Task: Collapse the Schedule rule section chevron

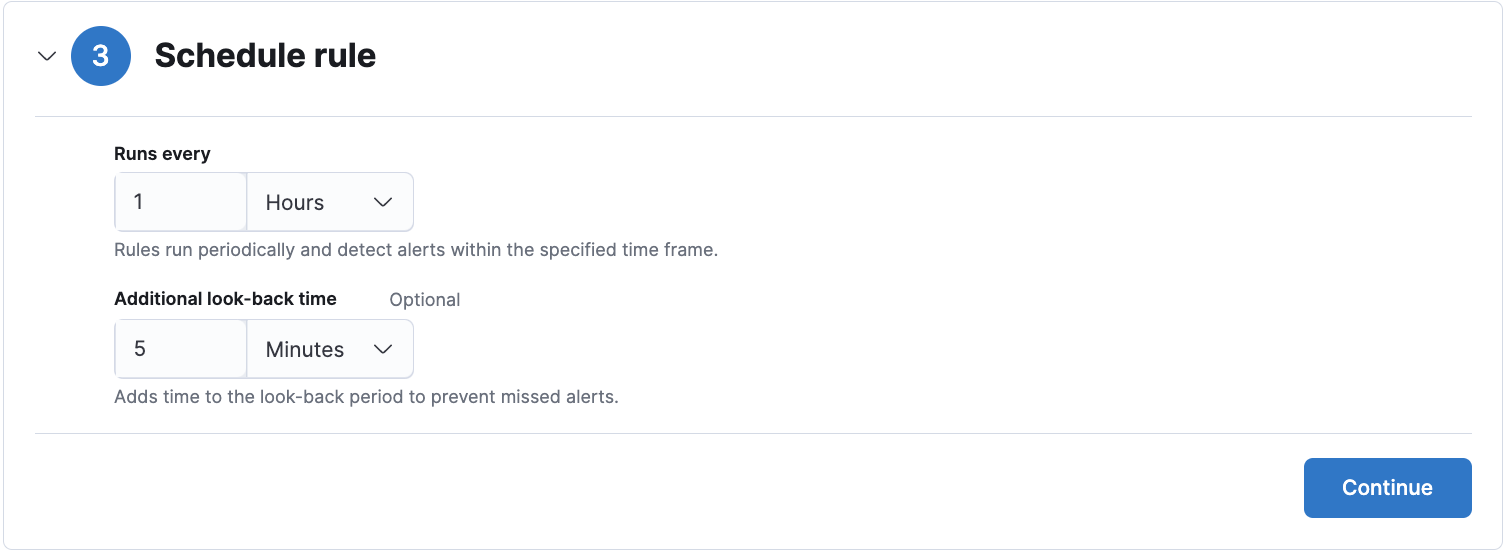Action: 46,56
